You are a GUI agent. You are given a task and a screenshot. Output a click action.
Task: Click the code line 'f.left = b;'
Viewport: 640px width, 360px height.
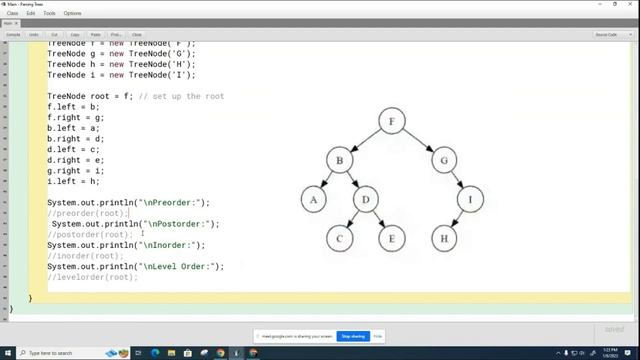coord(73,107)
